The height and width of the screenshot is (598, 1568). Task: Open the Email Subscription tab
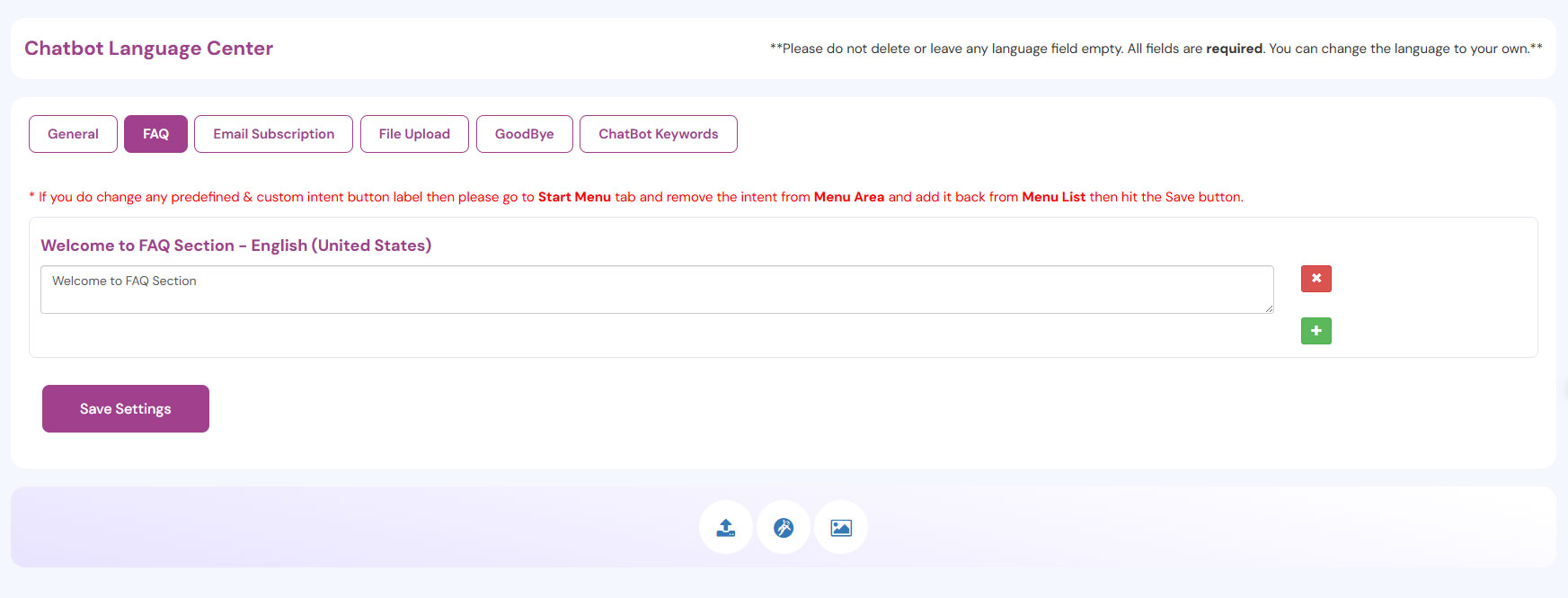coord(273,134)
